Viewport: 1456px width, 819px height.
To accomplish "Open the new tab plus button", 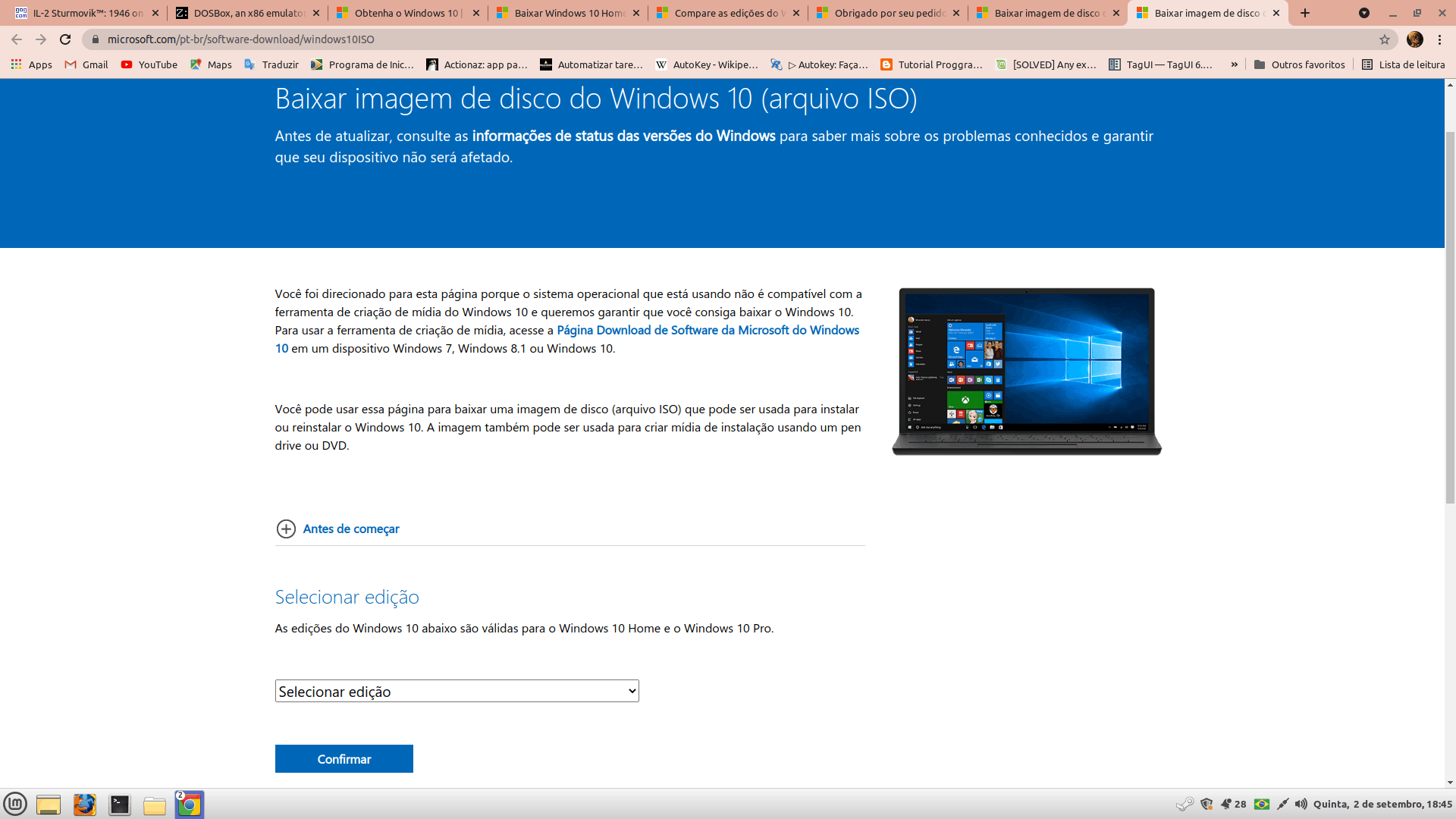I will [1304, 13].
